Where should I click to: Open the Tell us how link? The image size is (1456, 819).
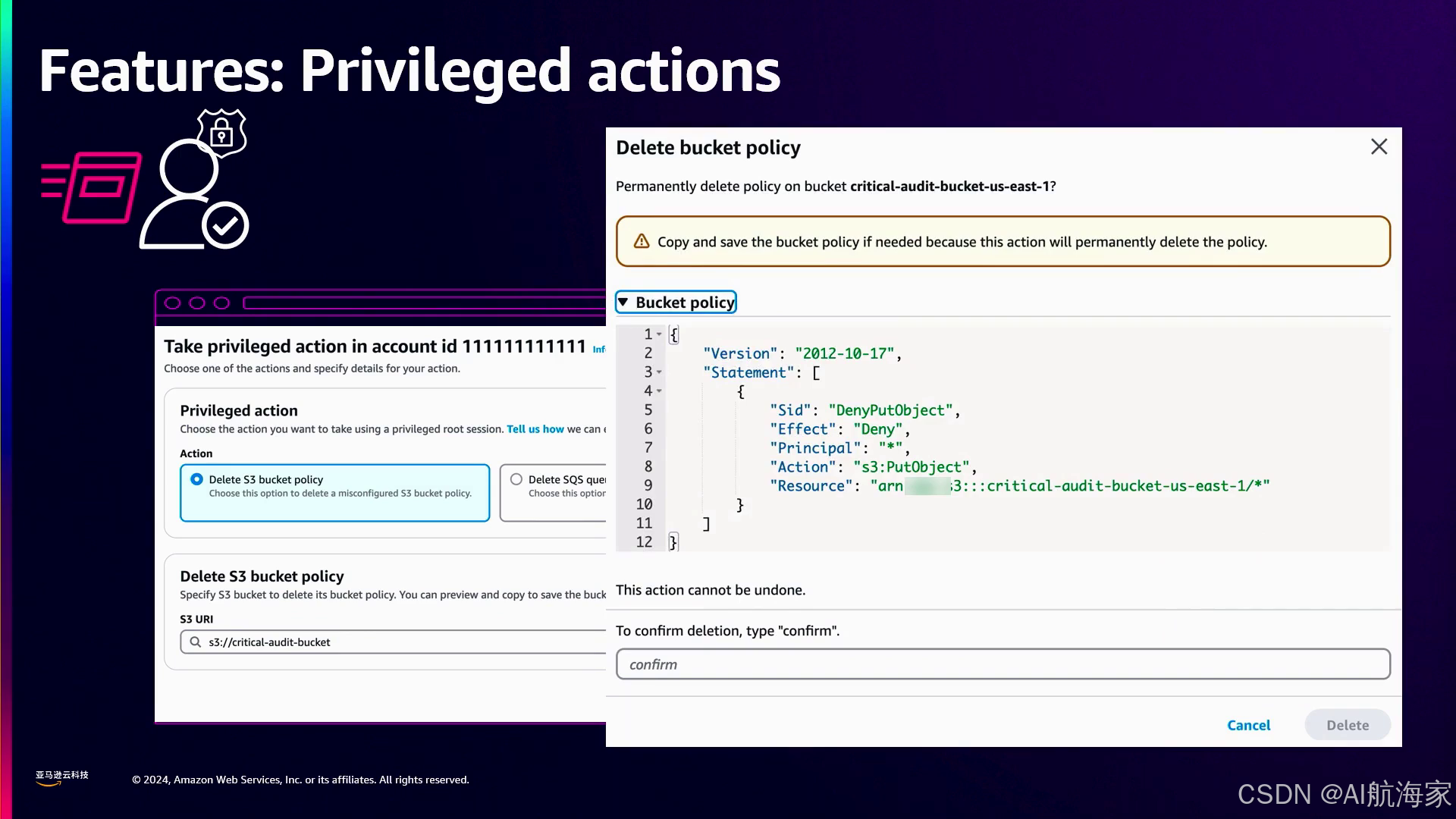click(535, 429)
